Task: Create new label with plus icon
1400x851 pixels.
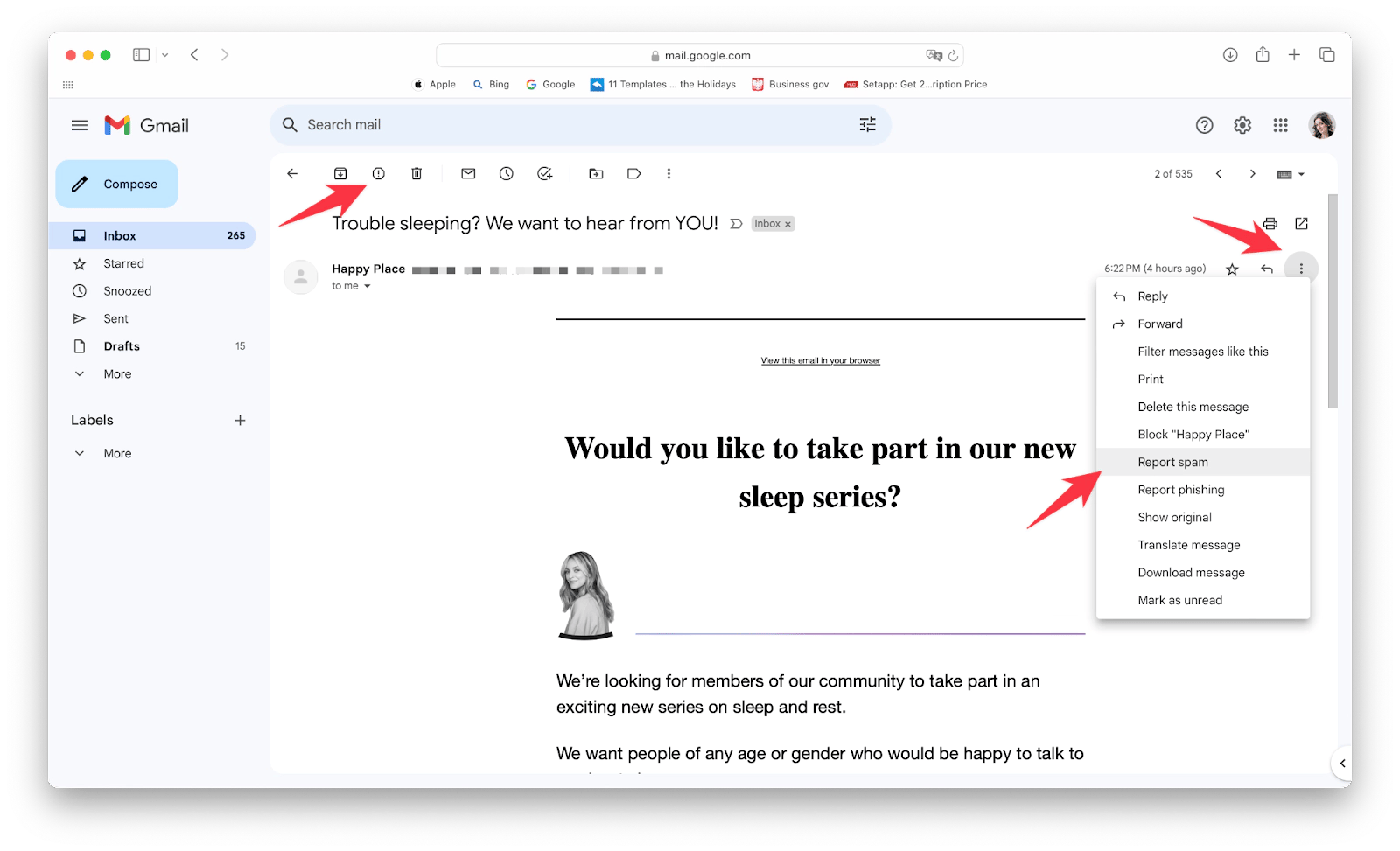Action: pos(240,421)
